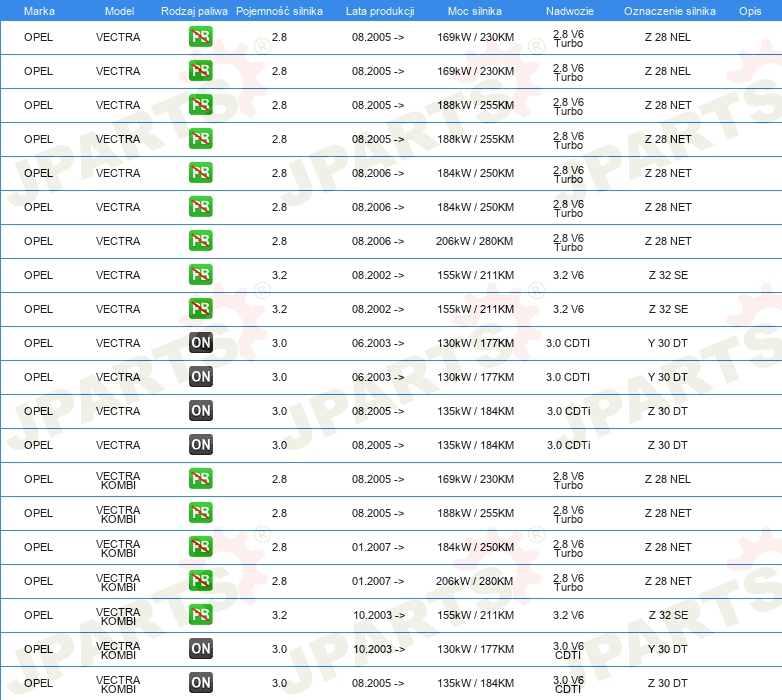782x700 pixels.
Task: Click Z 32 SE in the VECTRA KOMBI row
Action: pyautogui.click(x=668, y=615)
